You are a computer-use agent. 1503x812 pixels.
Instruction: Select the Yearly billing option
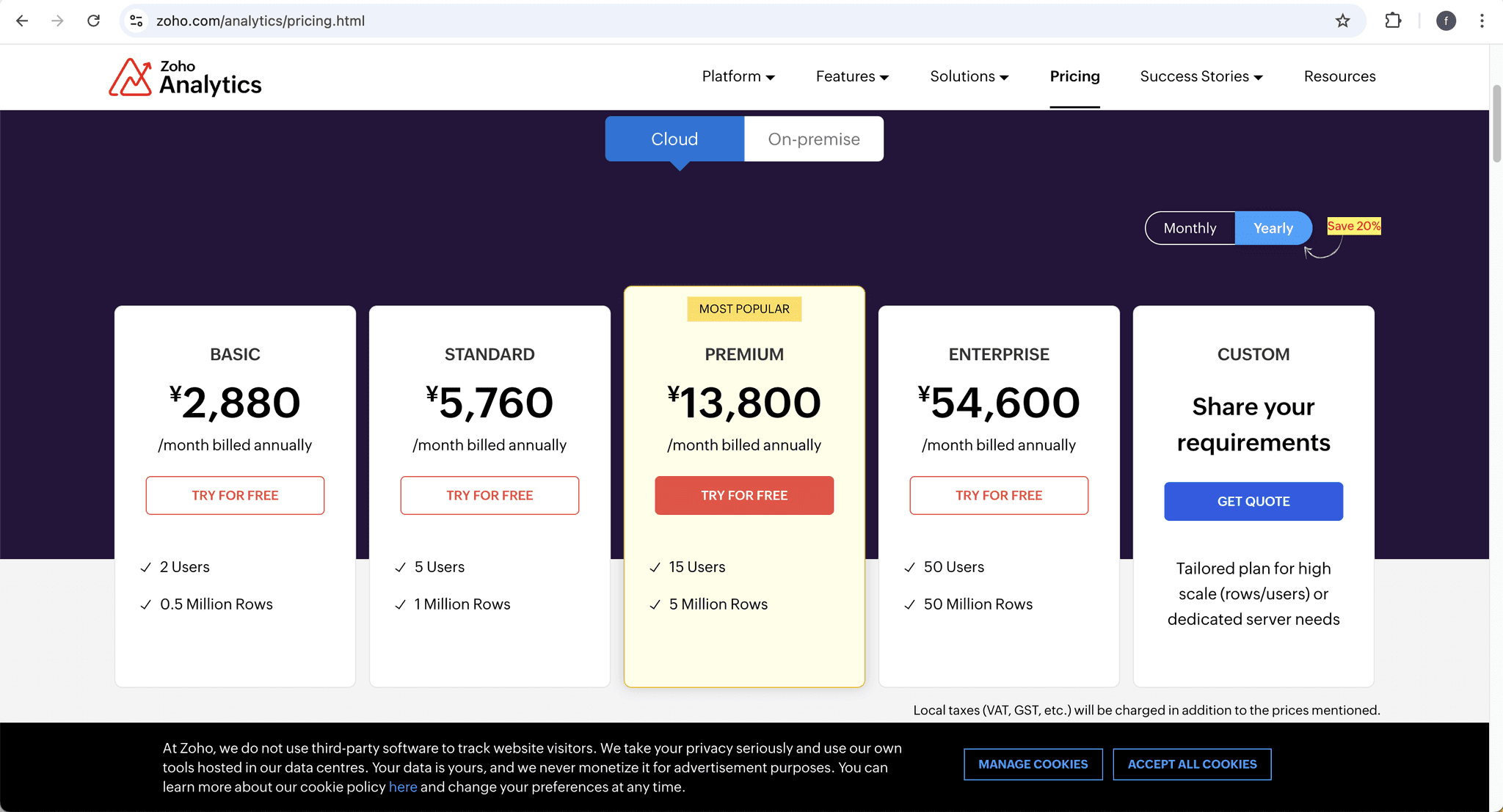(x=1273, y=227)
